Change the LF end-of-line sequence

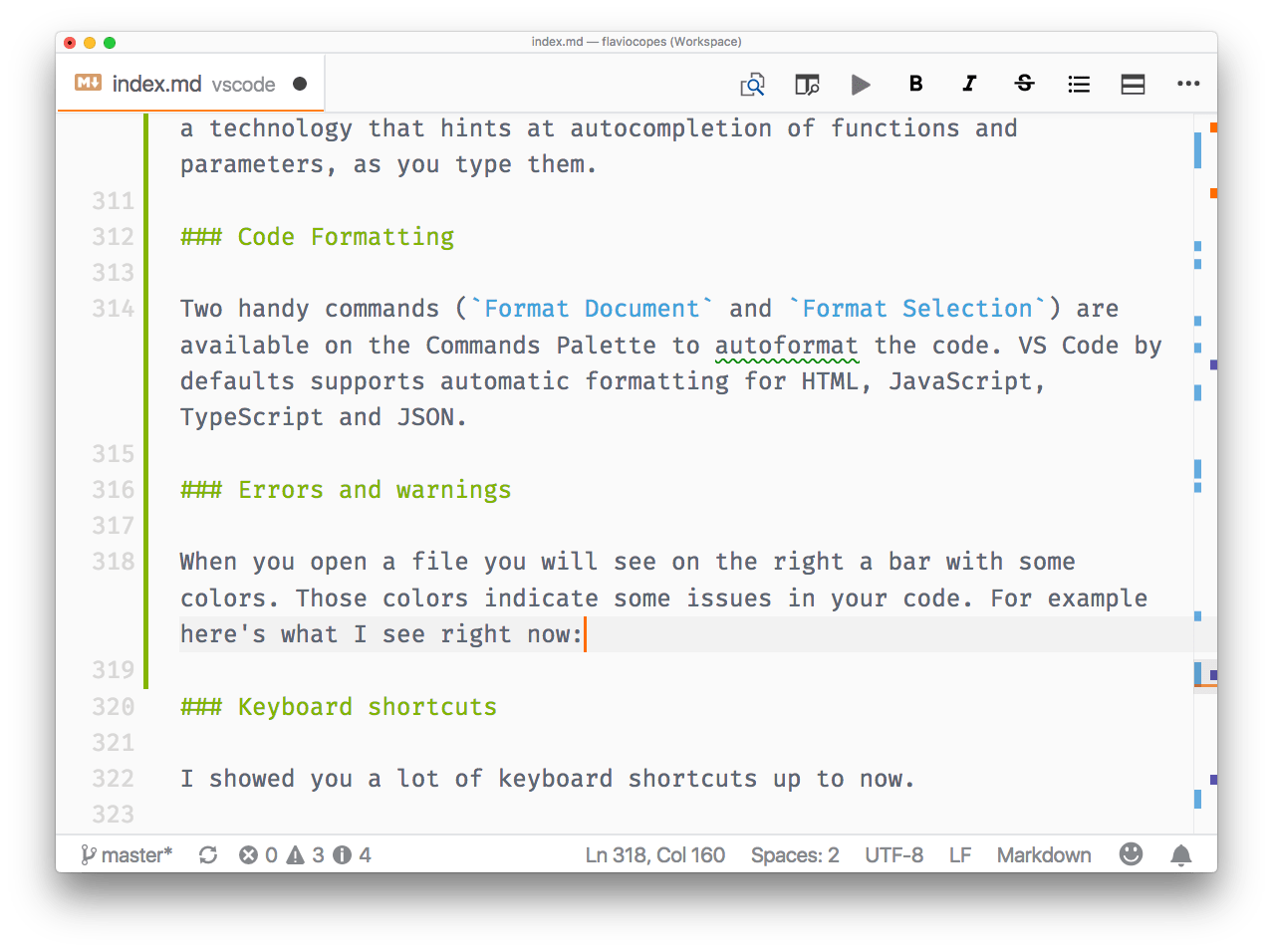point(959,854)
